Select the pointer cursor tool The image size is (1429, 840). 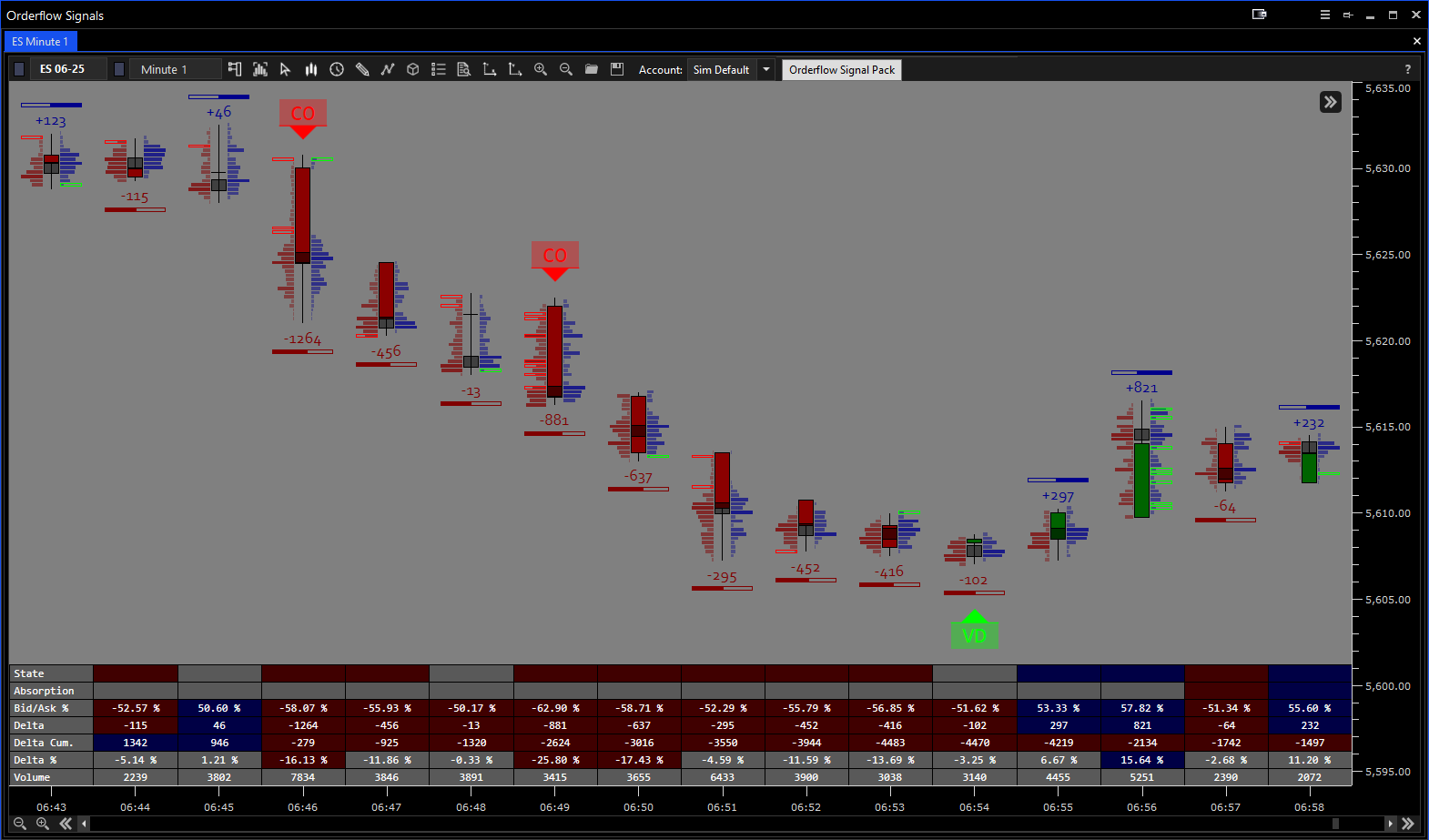pos(285,69)
